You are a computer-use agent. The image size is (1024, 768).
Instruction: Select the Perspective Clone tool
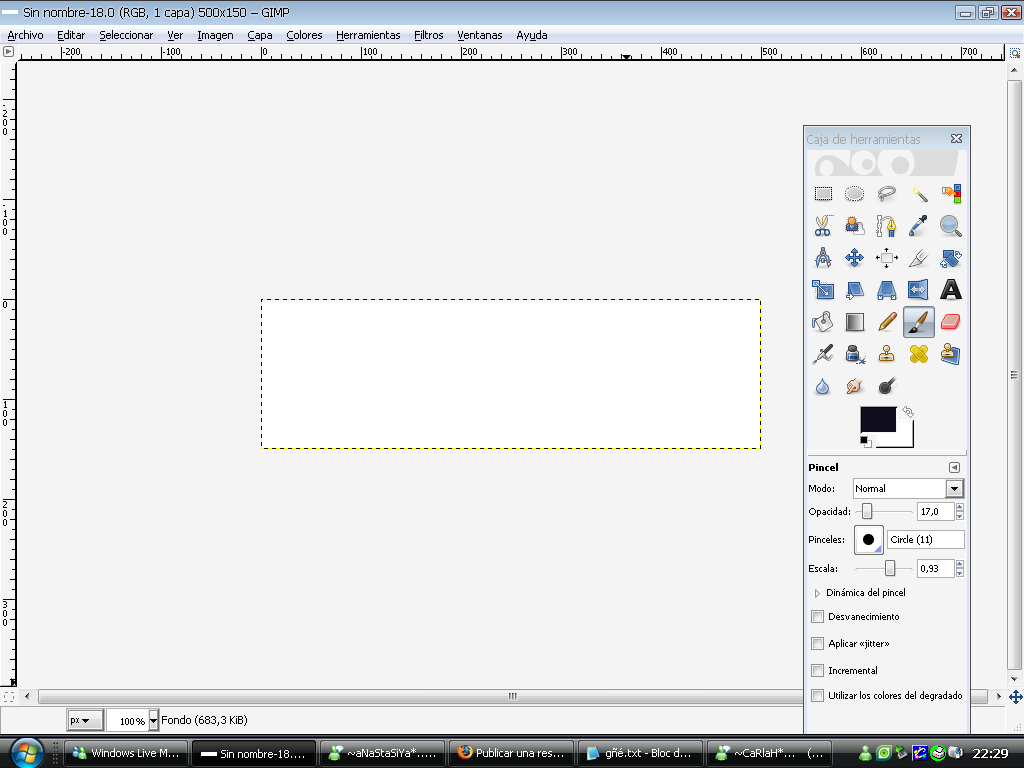click(951, 355)
